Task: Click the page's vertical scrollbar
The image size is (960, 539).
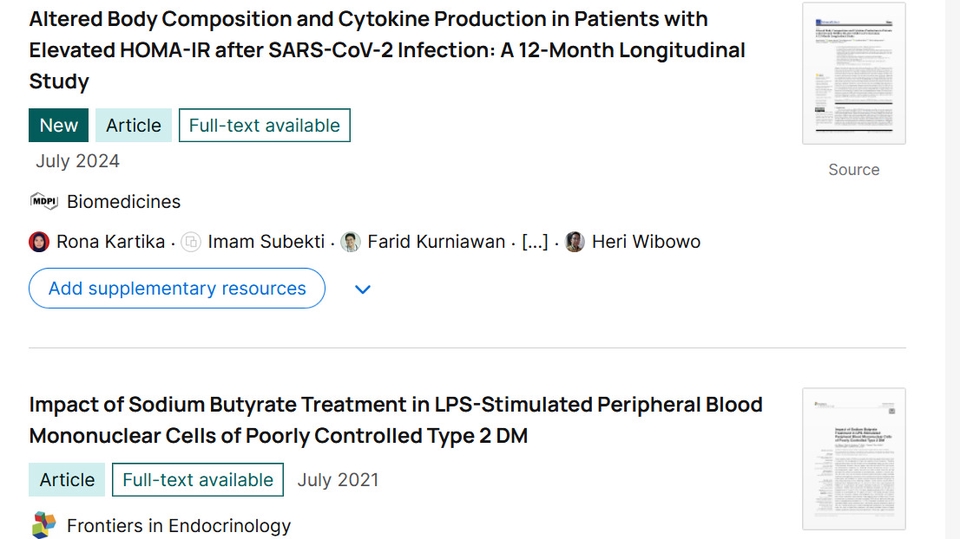Action: pyautogui.click(x=952, y=270)
